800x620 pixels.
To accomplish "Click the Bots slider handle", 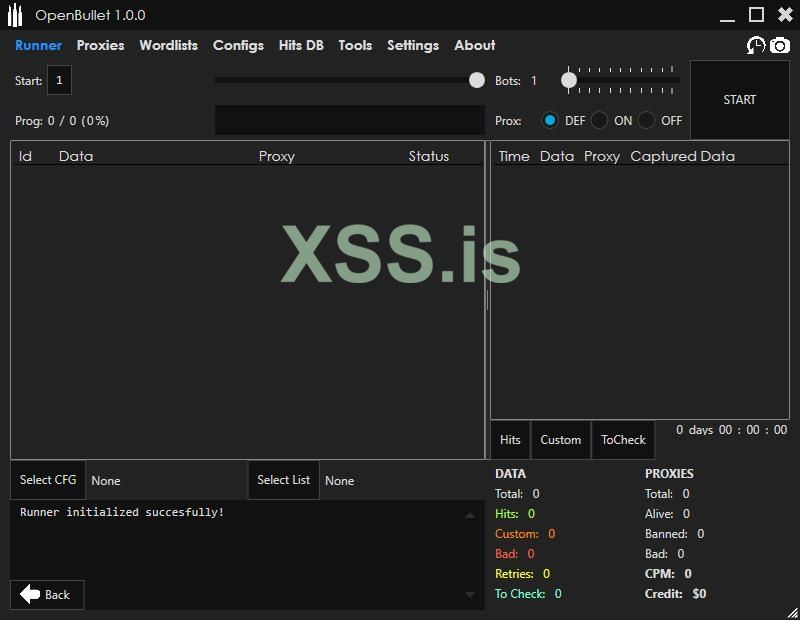I will [x=569, y=80].
